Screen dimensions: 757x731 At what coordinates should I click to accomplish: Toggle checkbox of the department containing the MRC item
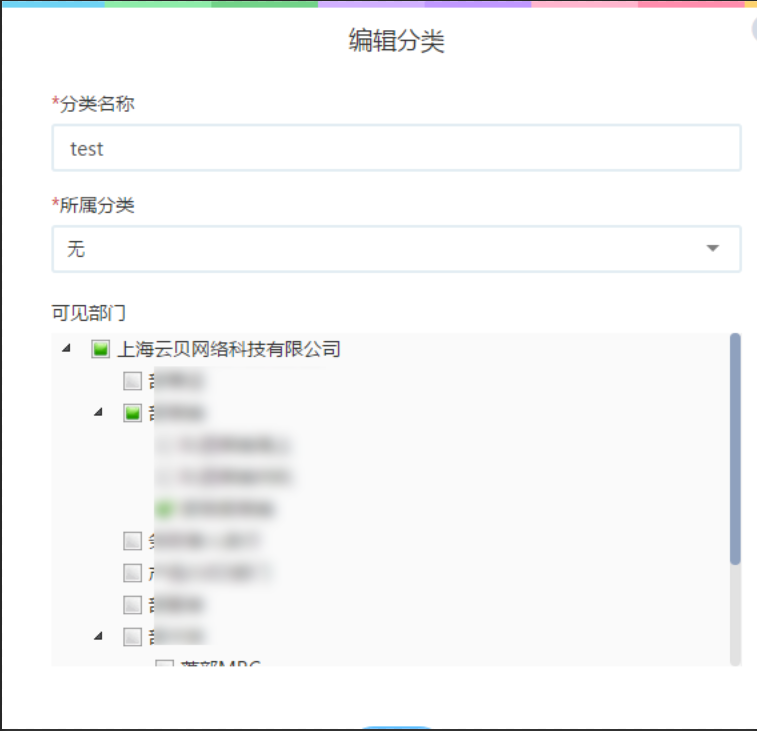coord(132,637)
